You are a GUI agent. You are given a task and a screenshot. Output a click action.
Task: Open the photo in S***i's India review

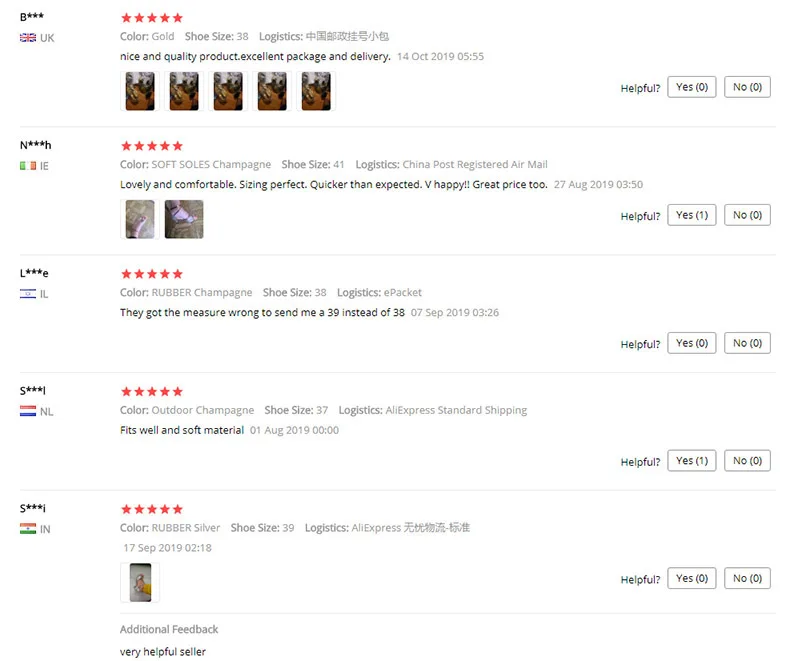[x=140, y=582]
